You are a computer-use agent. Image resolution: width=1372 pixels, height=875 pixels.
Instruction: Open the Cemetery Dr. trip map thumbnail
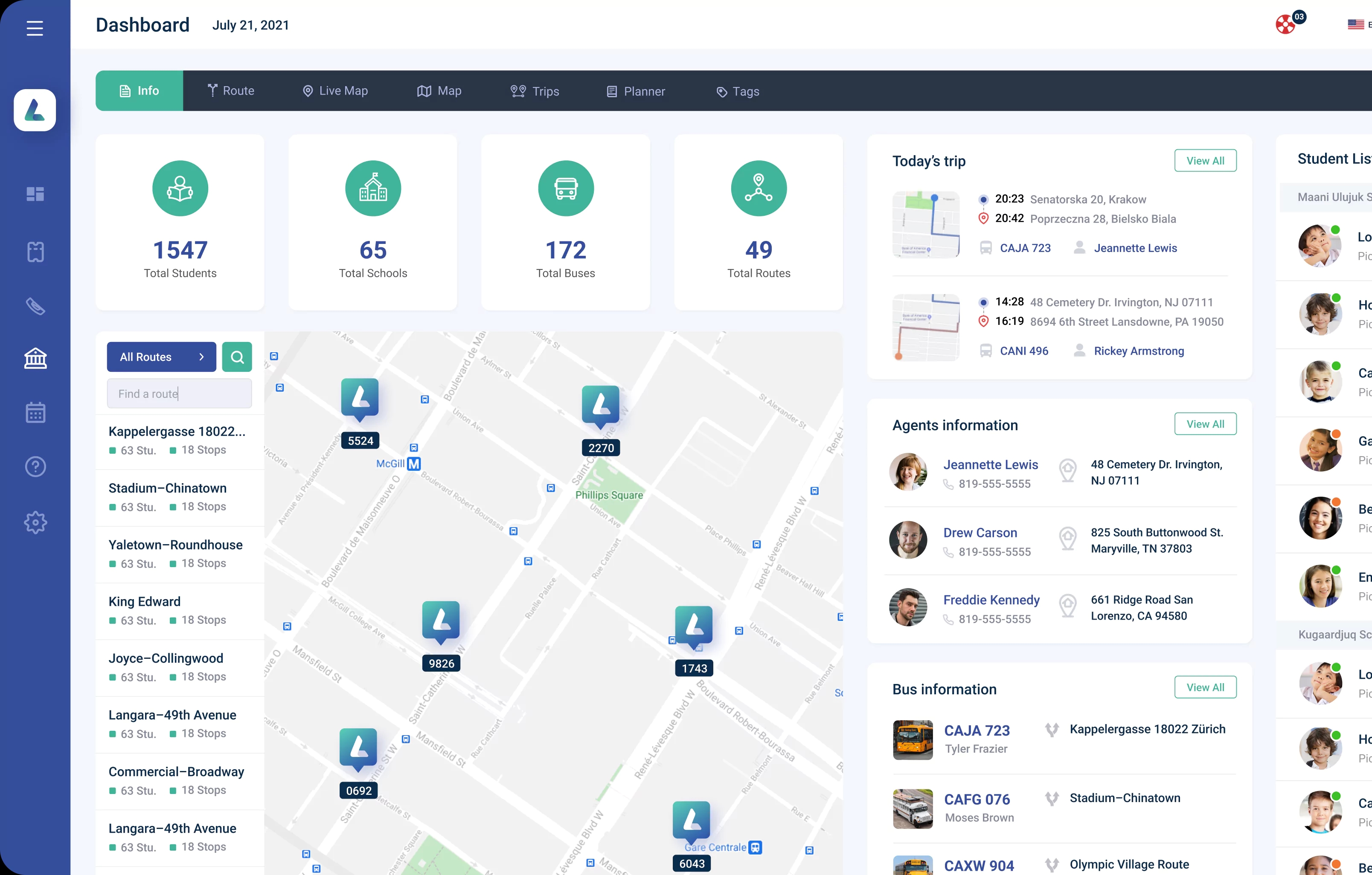pyautogui.click(x=926, y=327)
